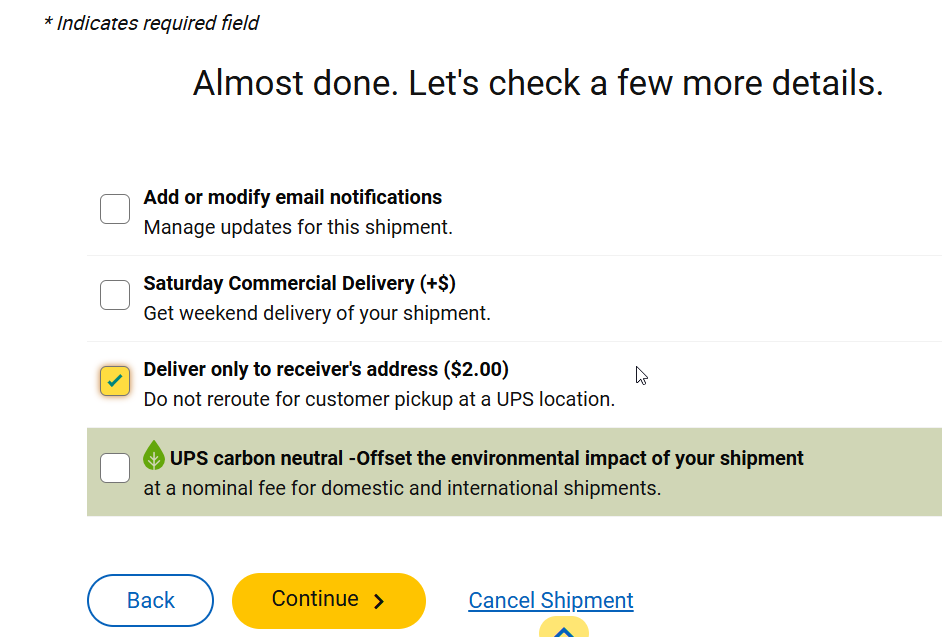942x637 pixels.
Task: Click "Add or modify email notifications" label
Action: coord(292,197)
